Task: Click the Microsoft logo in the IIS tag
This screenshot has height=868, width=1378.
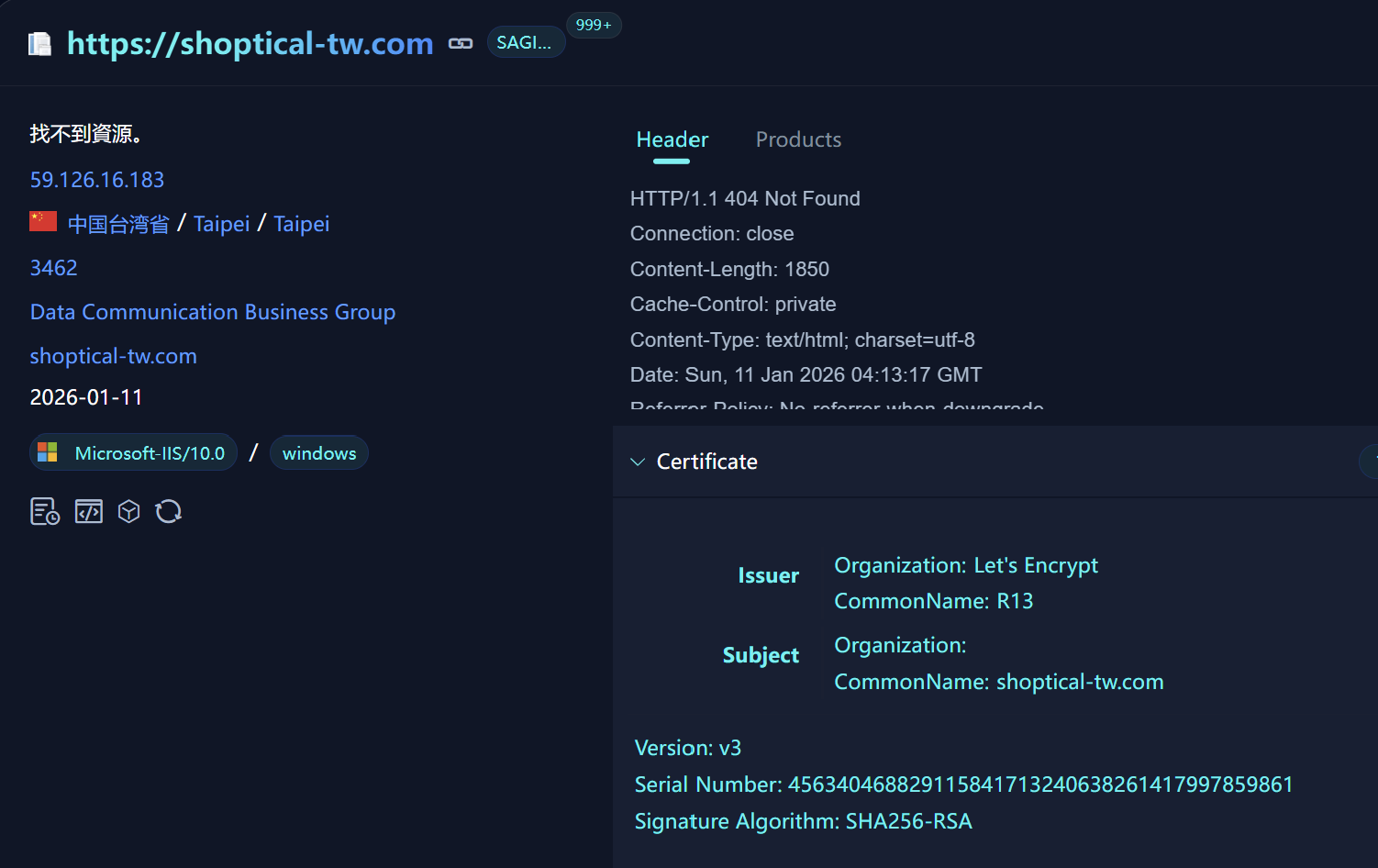Action: tap(48, 452)
